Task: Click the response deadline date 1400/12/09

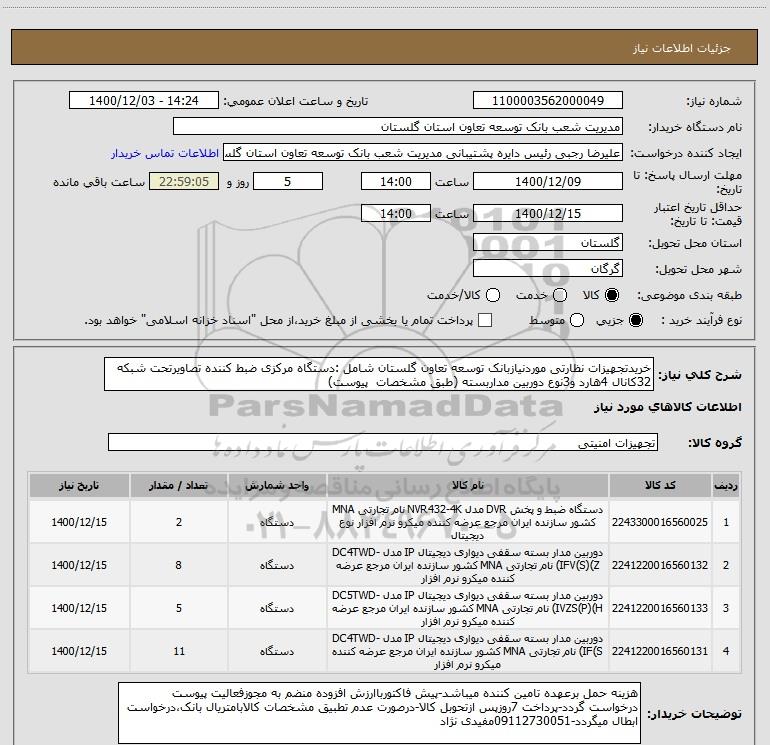Action: click(x=548, y=181)
